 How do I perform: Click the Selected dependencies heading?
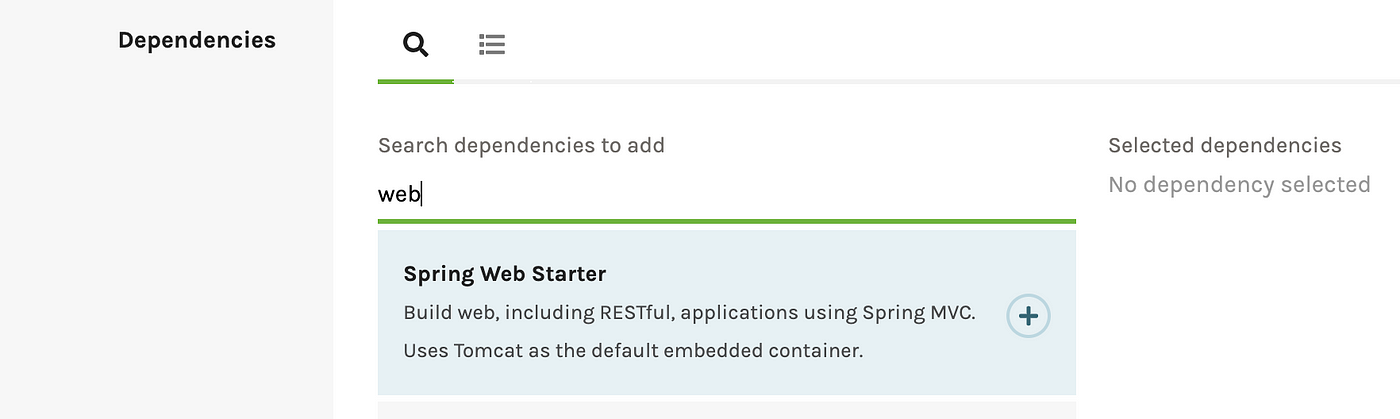click(1225, 146)
